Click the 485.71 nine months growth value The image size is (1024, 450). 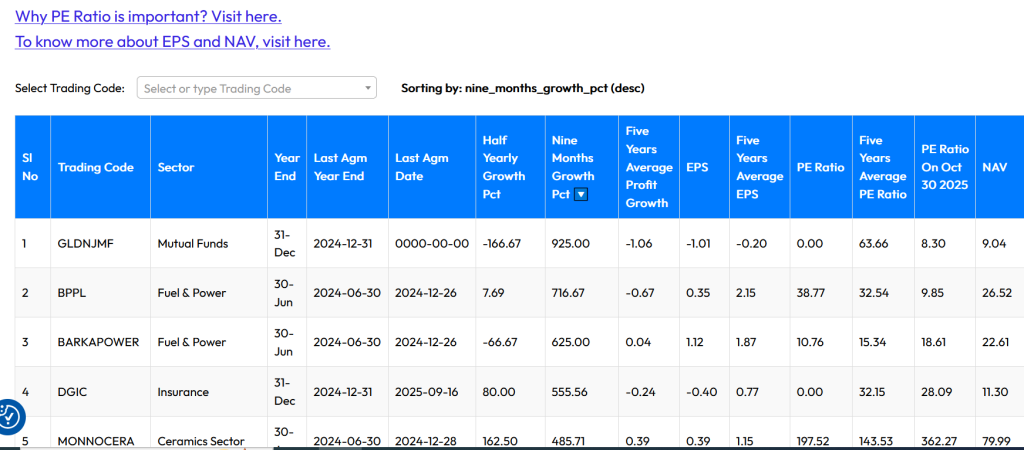pos(569,441)
